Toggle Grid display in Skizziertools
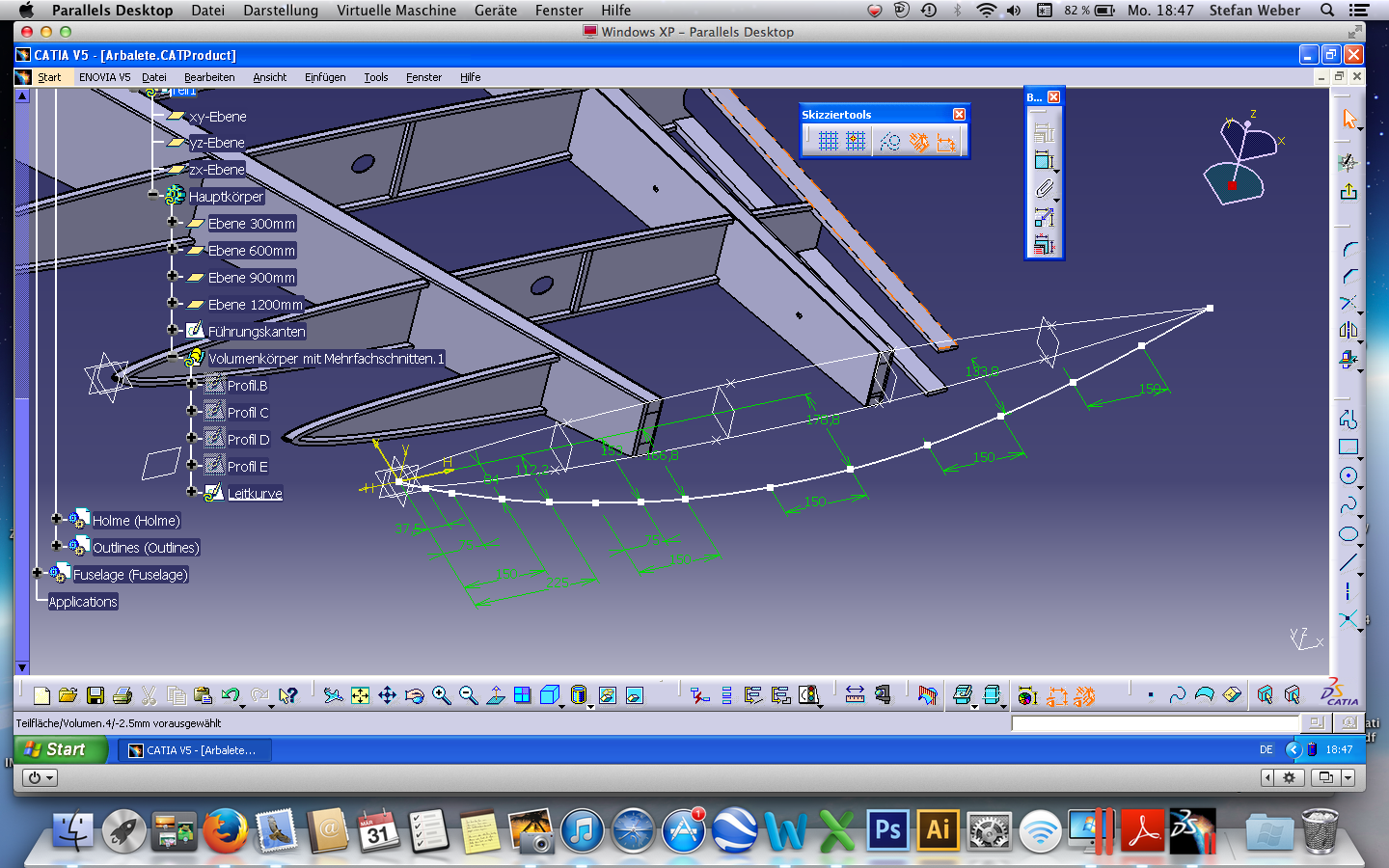Viewport: 1389px width, 868px height. point(828,142)
